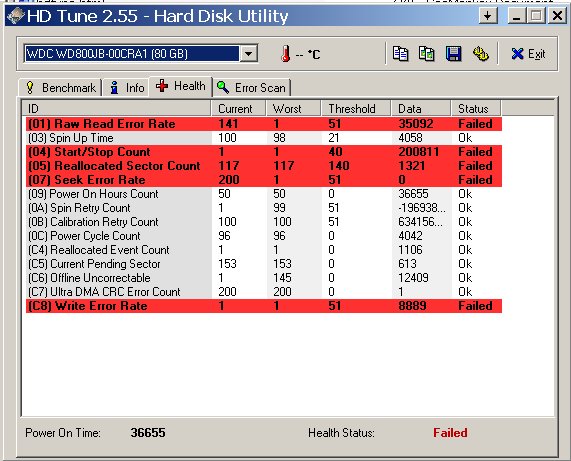This screenshot has height=461, width=571.
Task: Click data value 1321 in Reallocated Sector row
Action: 411,166
